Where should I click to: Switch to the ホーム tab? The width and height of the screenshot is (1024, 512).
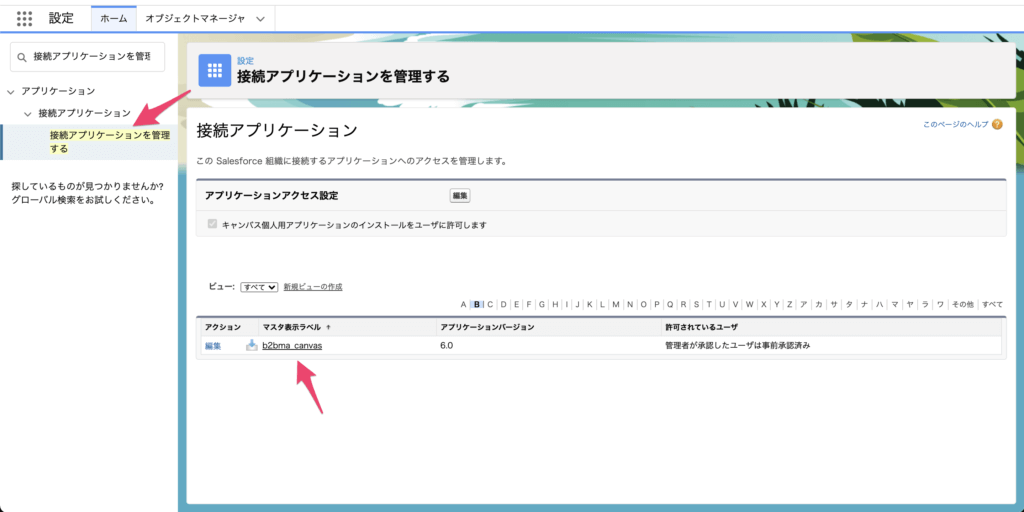coord(114,19)
